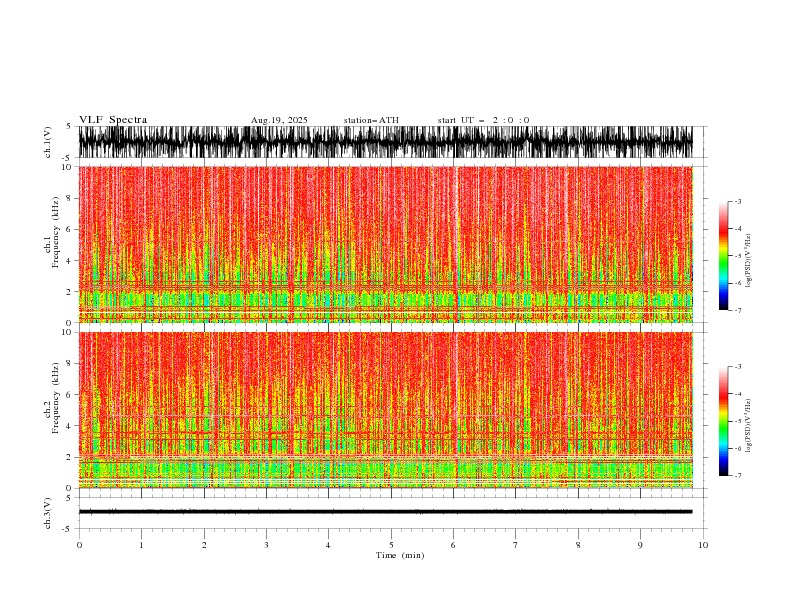Click ch.1 frequency axis '4' tick label

(70, 261)
